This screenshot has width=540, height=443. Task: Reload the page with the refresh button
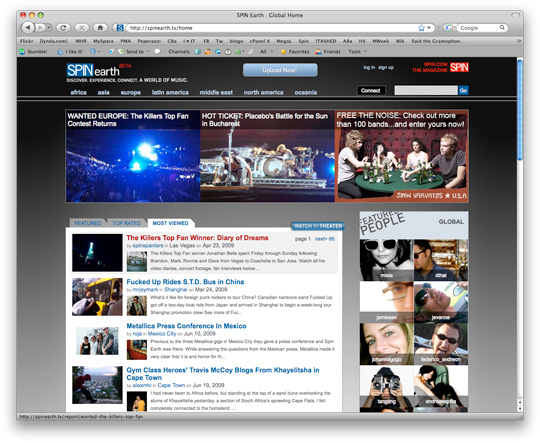tap(63, 28)
